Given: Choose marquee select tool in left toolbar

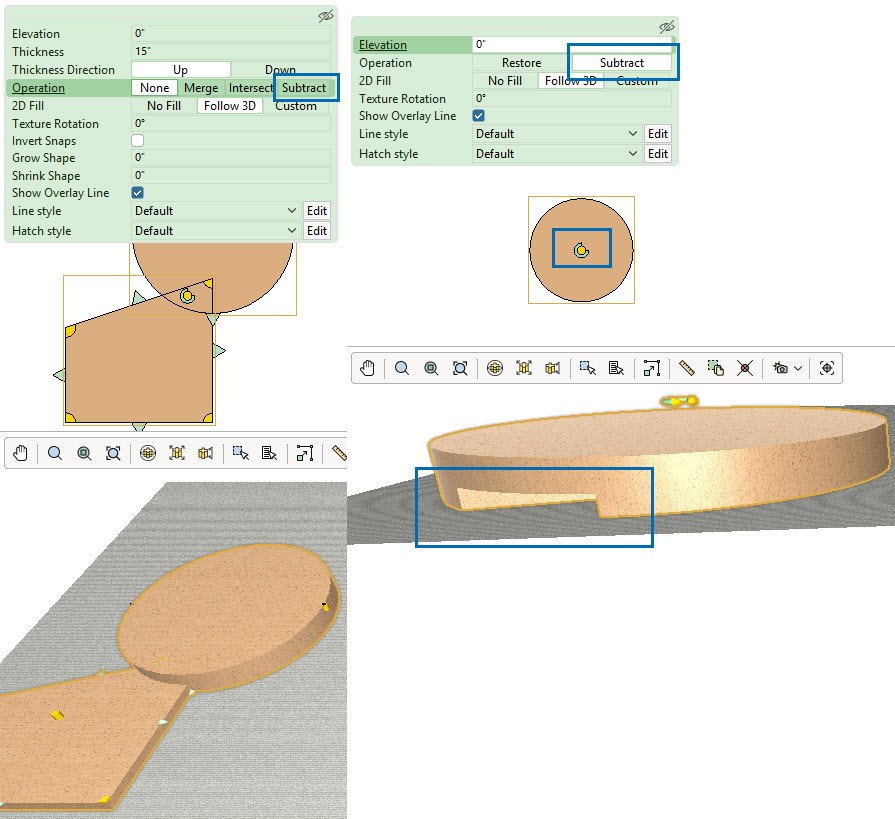Looking at the screenshot, I should coord(240,454).
